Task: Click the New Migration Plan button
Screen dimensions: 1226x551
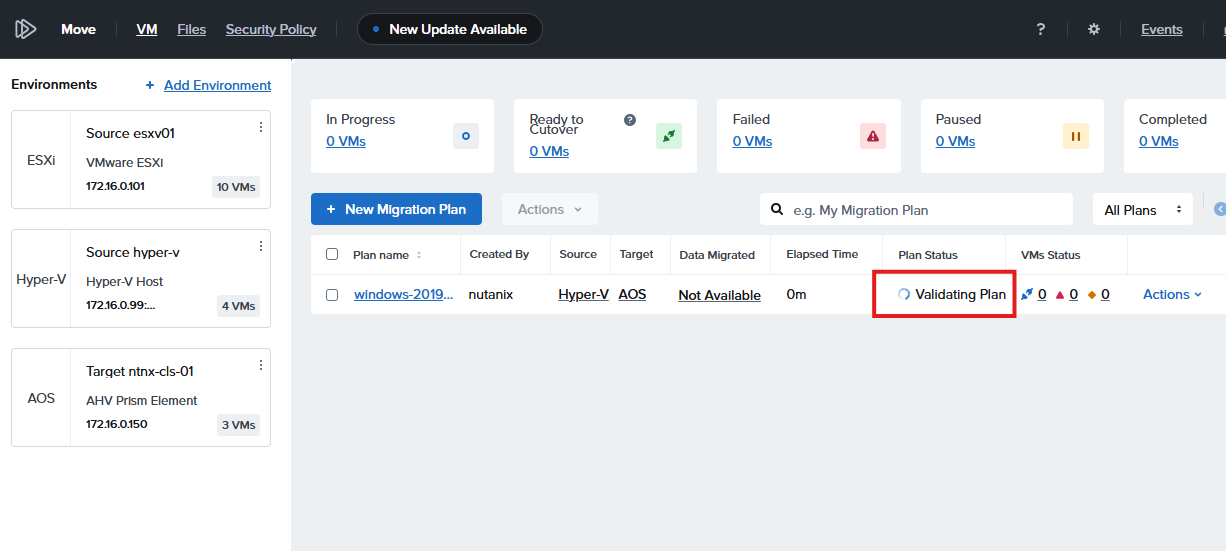Action: tap(396, 209)
